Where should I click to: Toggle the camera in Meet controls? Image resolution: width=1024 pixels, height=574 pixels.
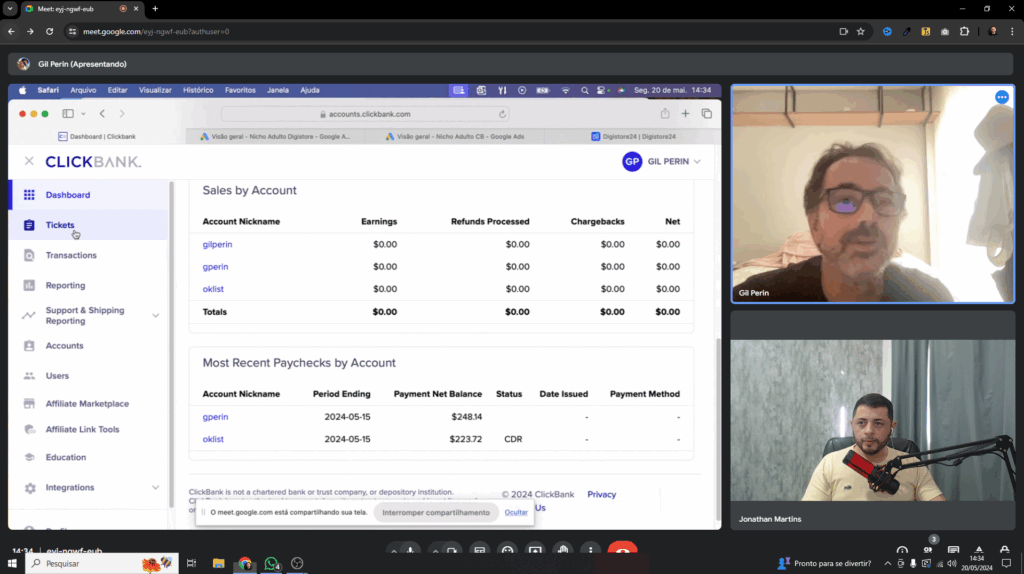pos(452,550)
